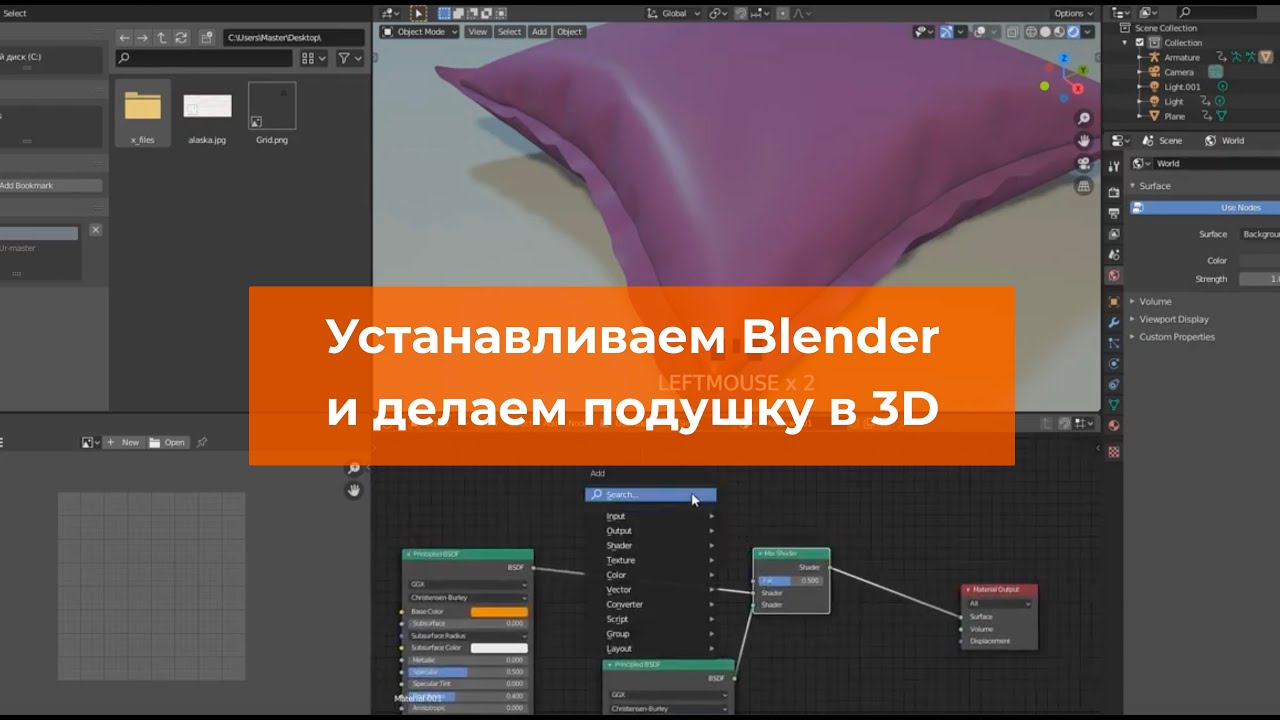
Task: Click the viewport zoom magnifier icon
Action: tap(1084, 119)
